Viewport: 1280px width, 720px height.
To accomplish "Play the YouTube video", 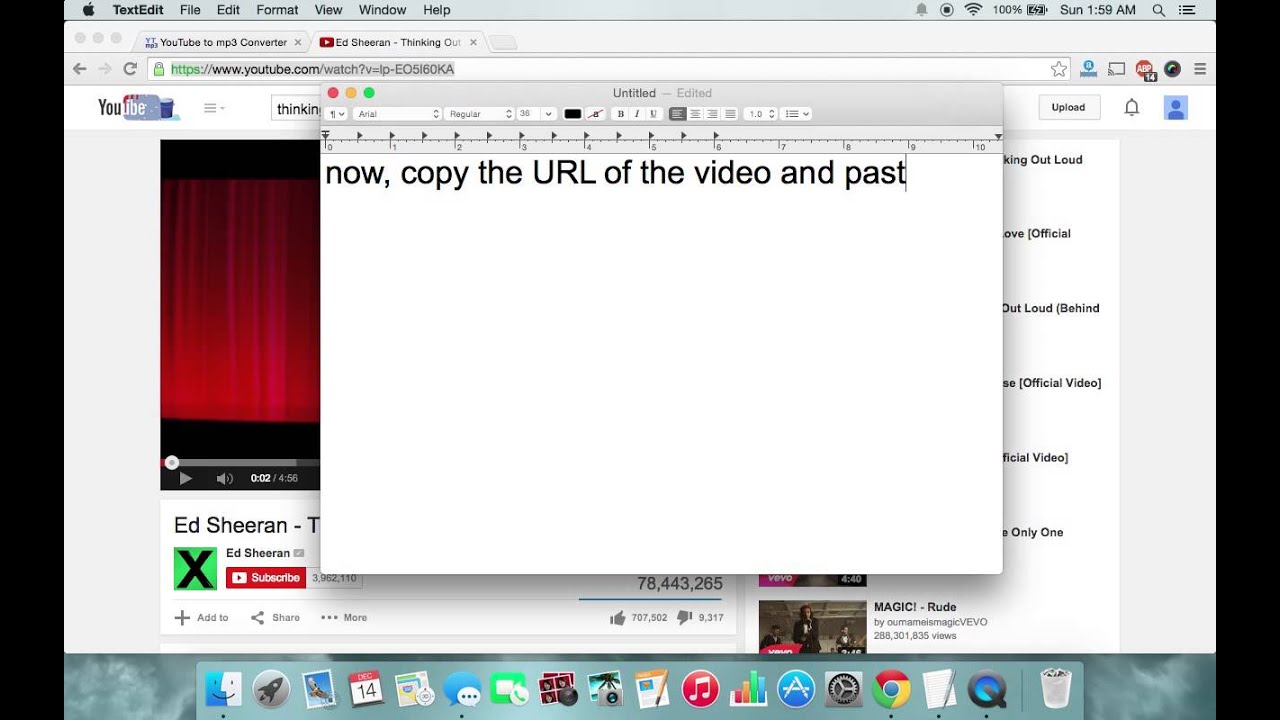I will point(185,478).
